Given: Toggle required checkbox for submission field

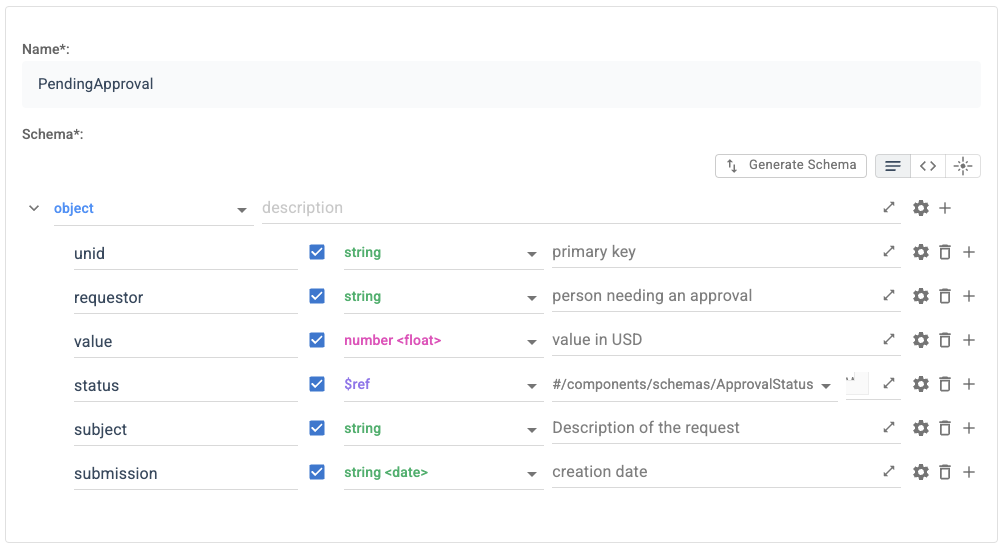Looking at the screenshot, I should click(317, 472).
